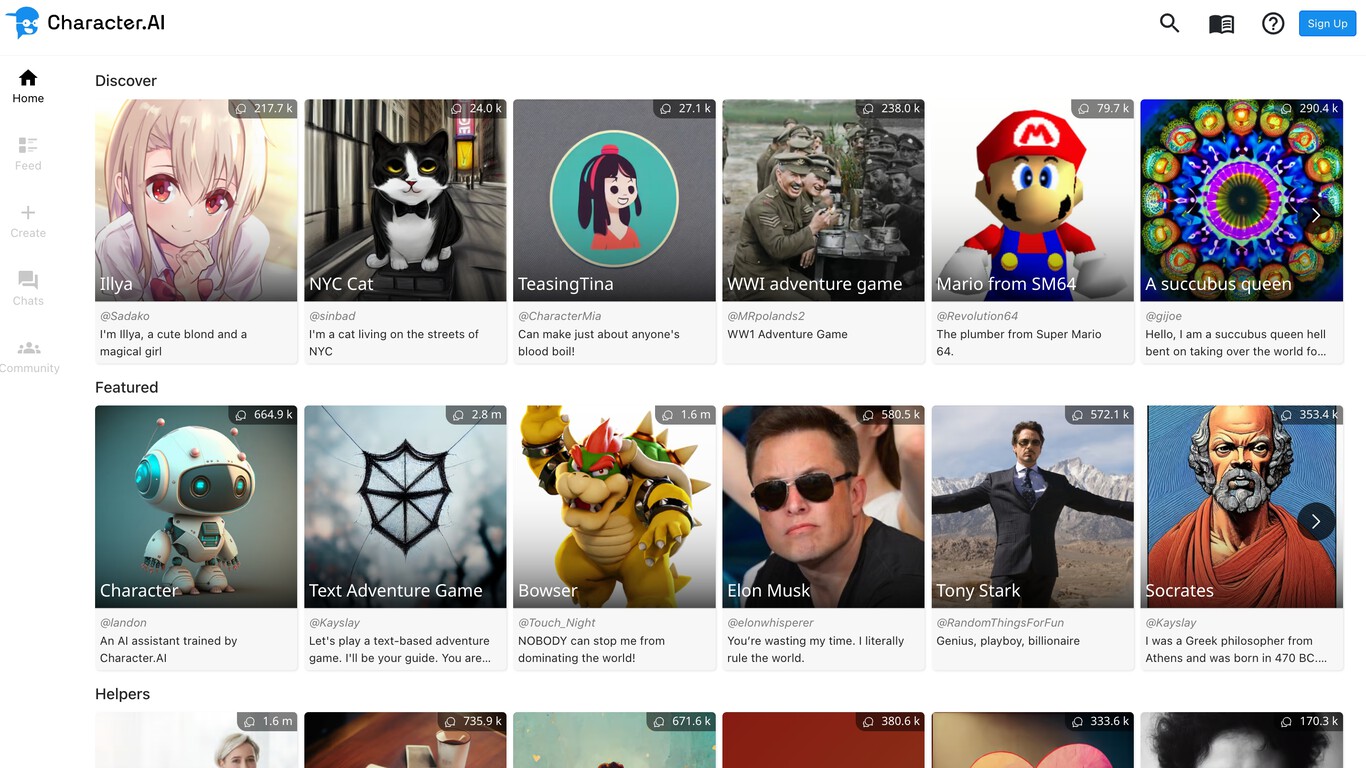Click the @landon author name
This screenshot has width=1366, height=768.
point(123,623)
